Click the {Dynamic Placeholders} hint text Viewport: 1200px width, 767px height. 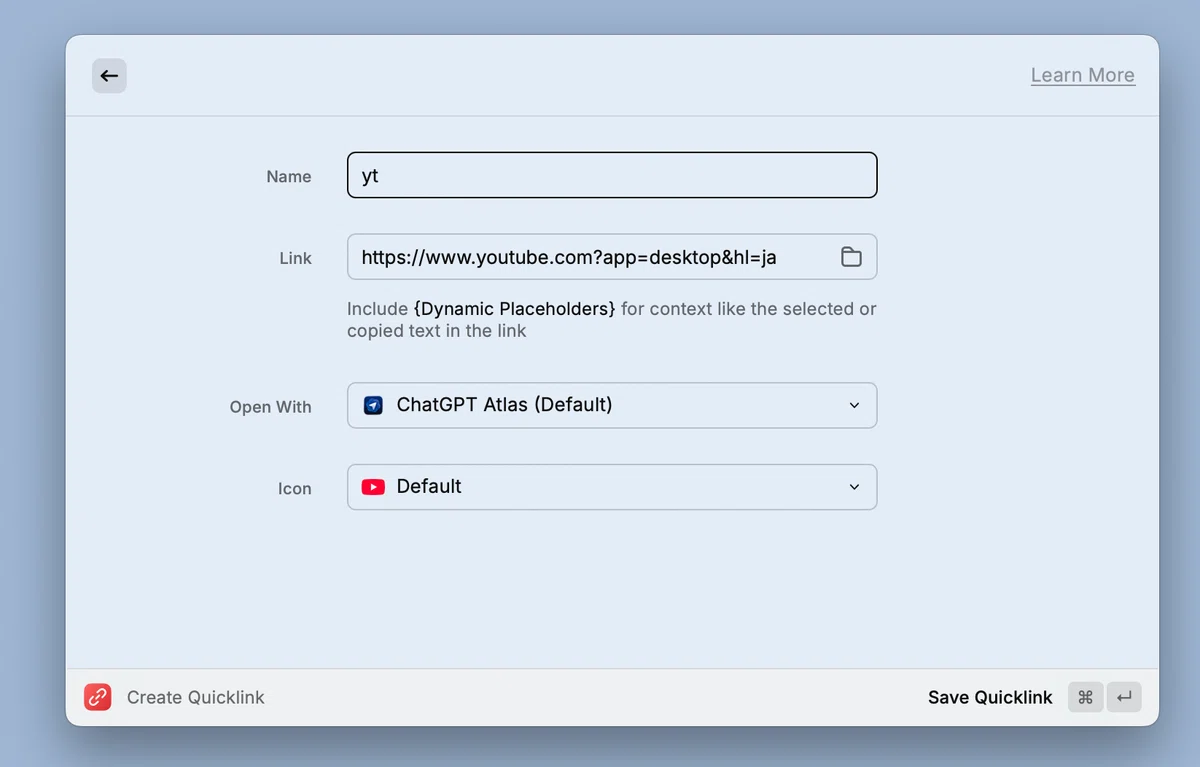pyautogui.click(x=515, y=309)
